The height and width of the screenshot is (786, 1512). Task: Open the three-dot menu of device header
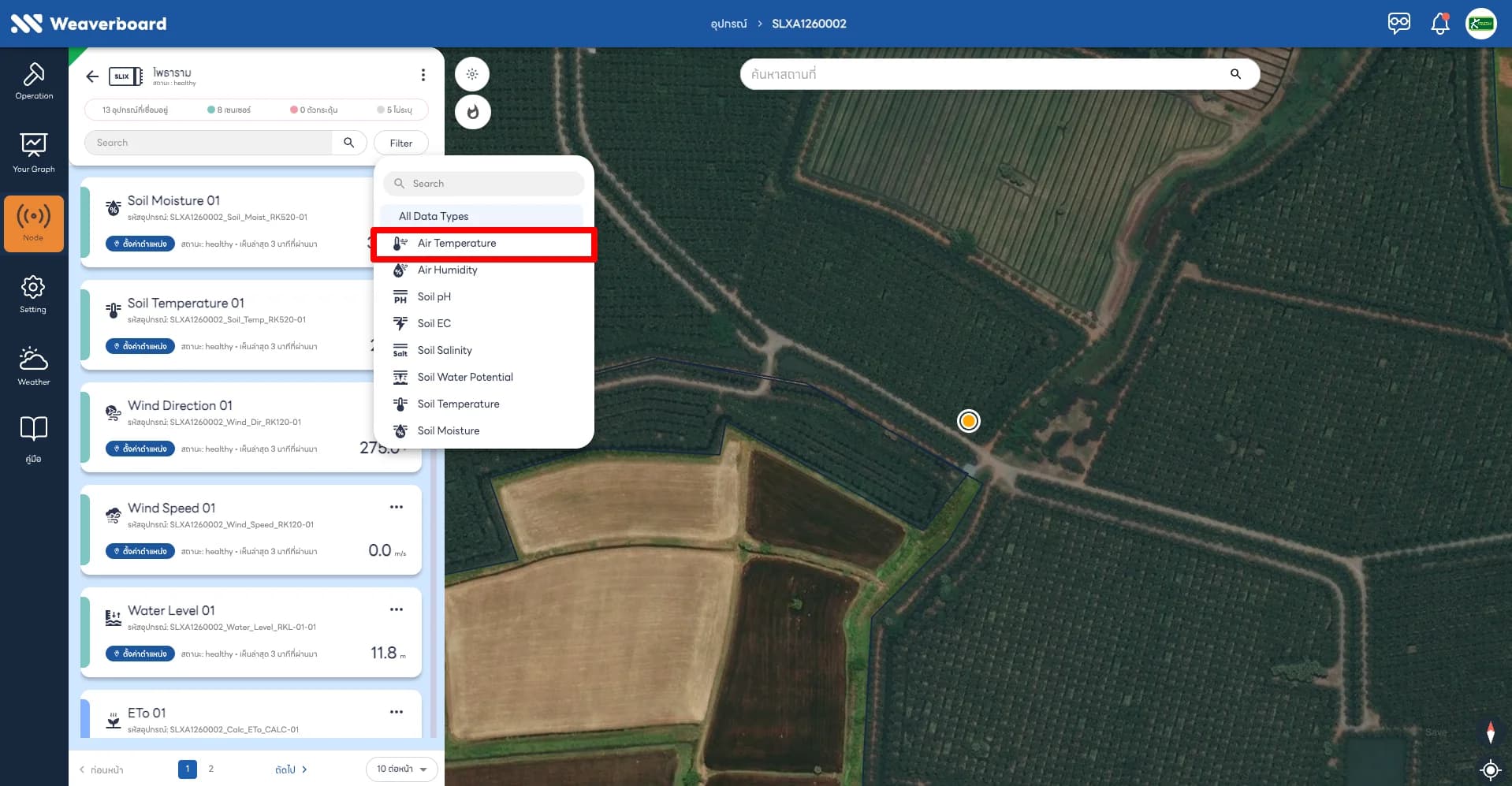coord(423,75)
